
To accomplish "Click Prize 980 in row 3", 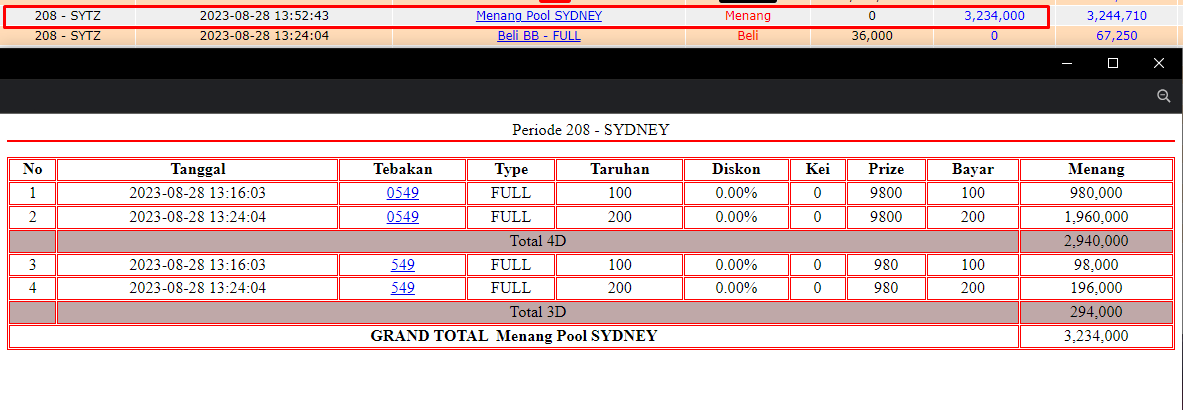I will click(886, 265).
